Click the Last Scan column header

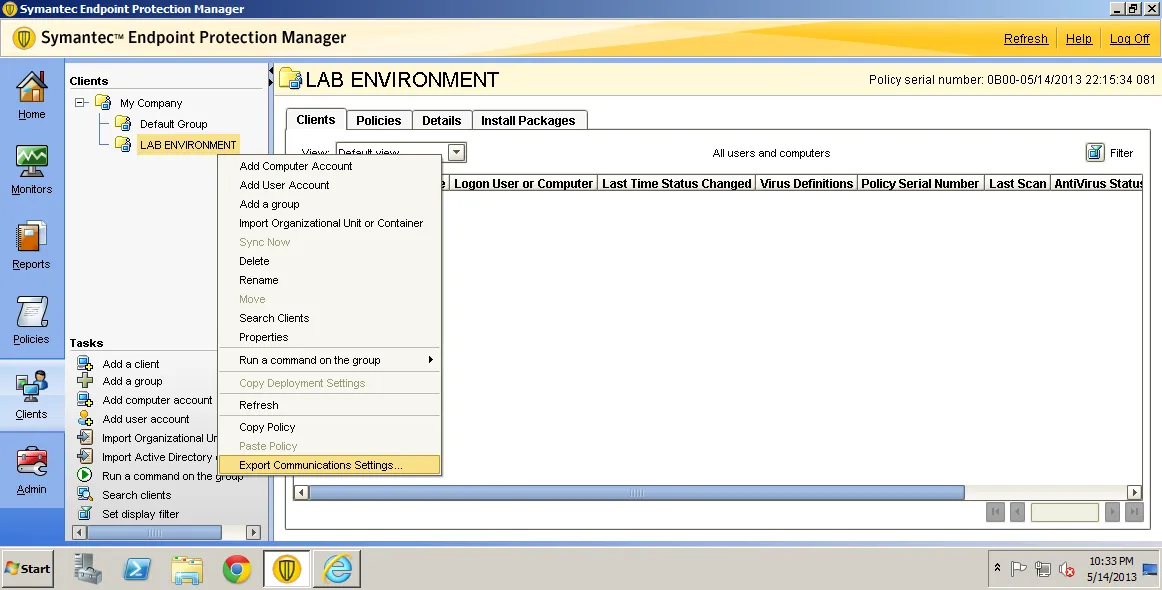[1017, 183]
